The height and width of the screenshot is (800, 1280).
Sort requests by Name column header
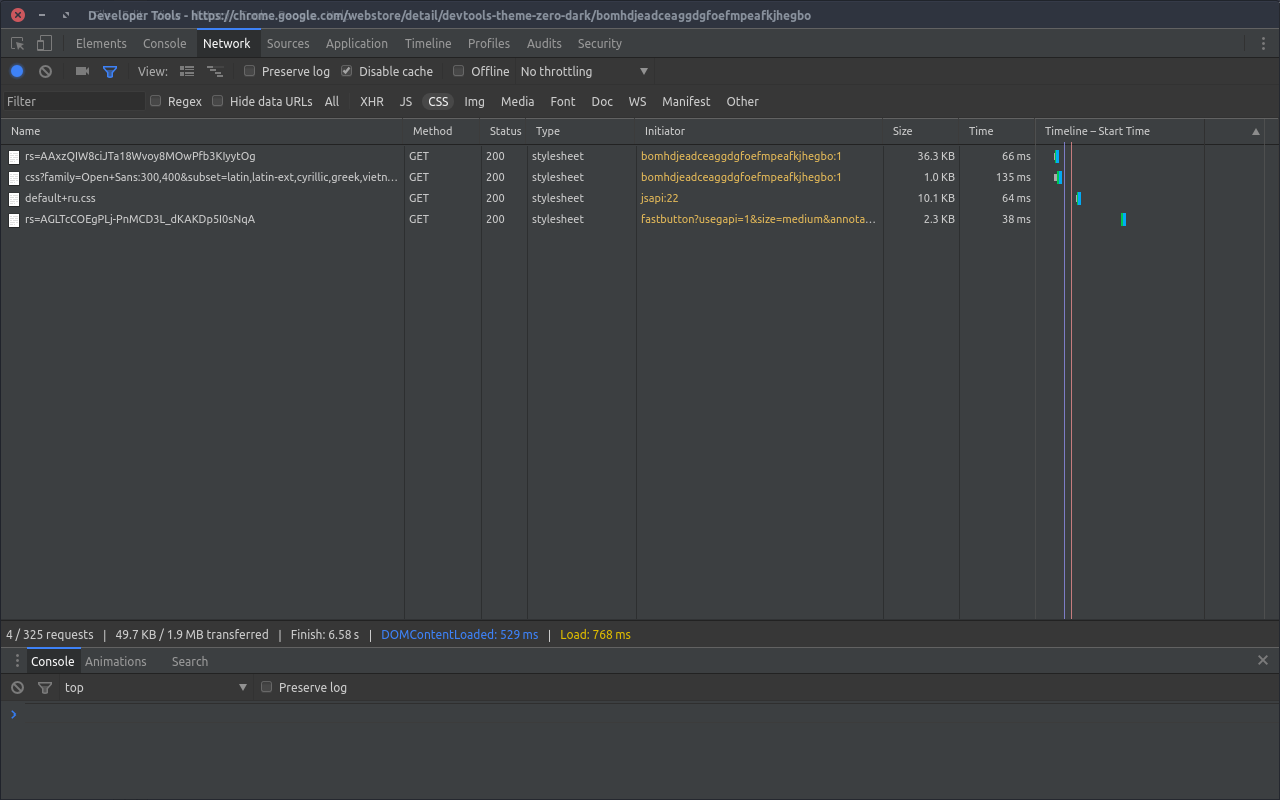pos(203,131)
